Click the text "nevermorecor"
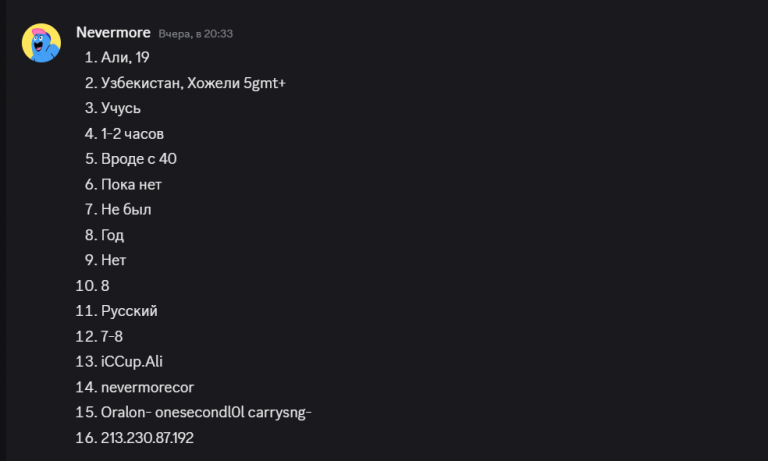This screenshot has height=461, width=768. (x=147, y=386)
